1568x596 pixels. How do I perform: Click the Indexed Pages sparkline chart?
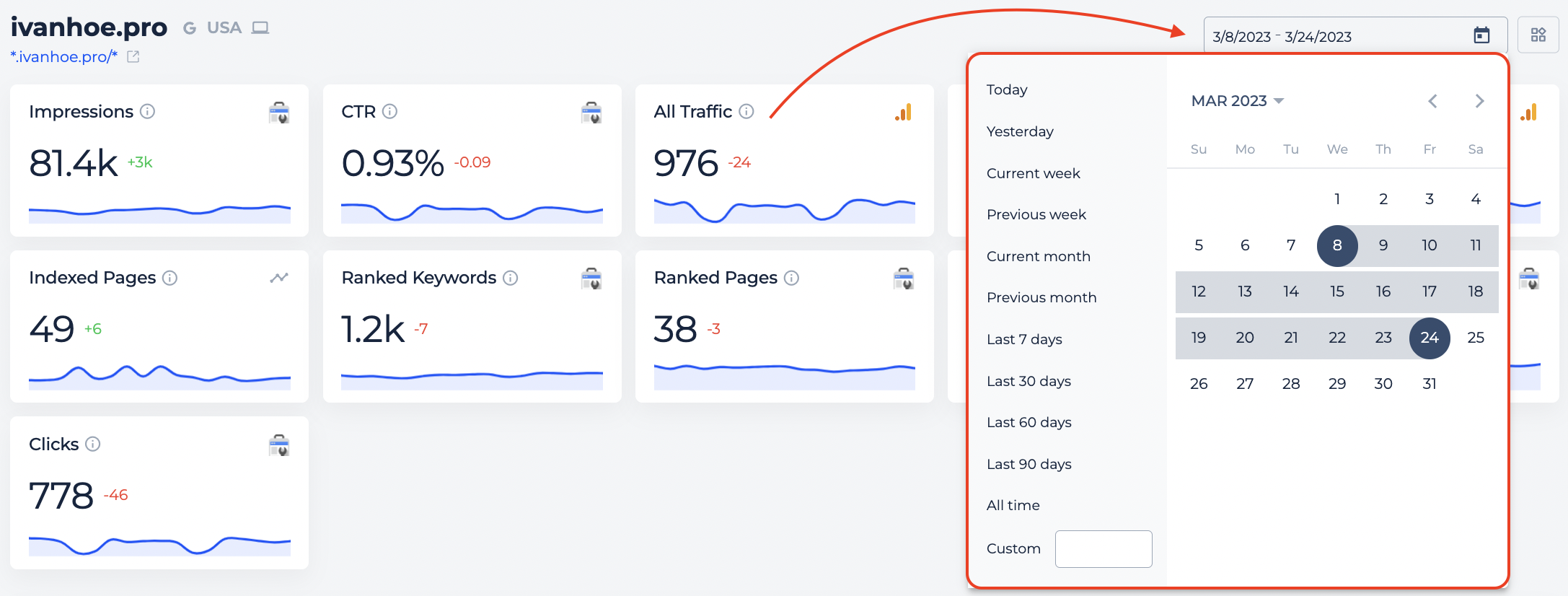point(159,378)
